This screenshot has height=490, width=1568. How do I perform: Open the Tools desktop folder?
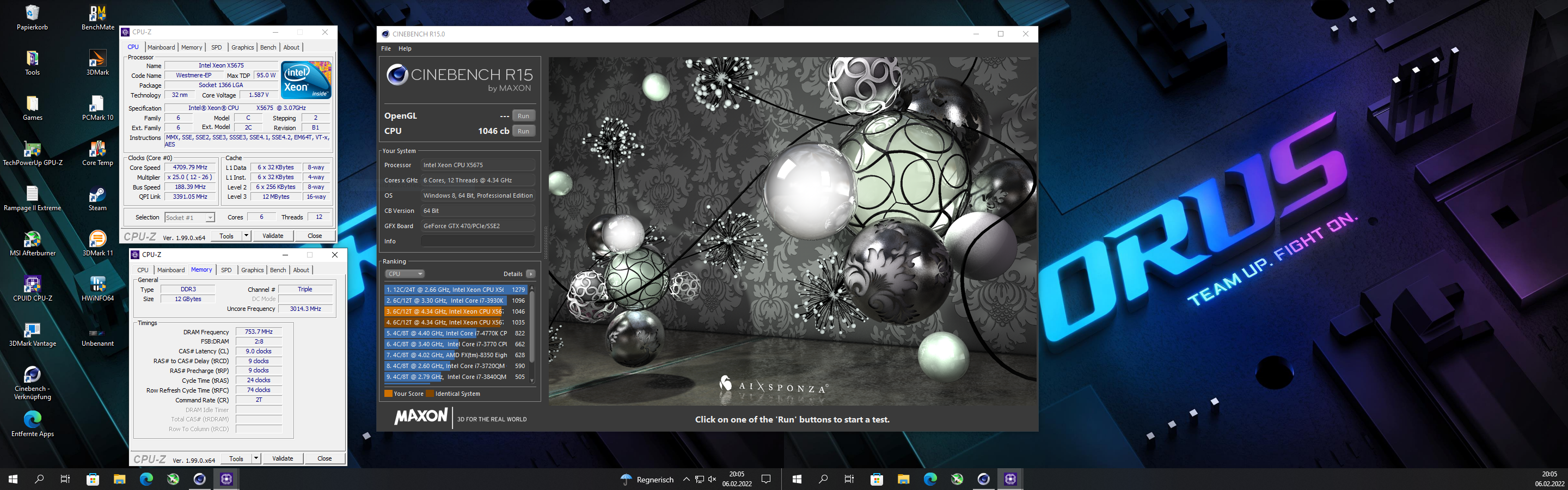[32, 63]
